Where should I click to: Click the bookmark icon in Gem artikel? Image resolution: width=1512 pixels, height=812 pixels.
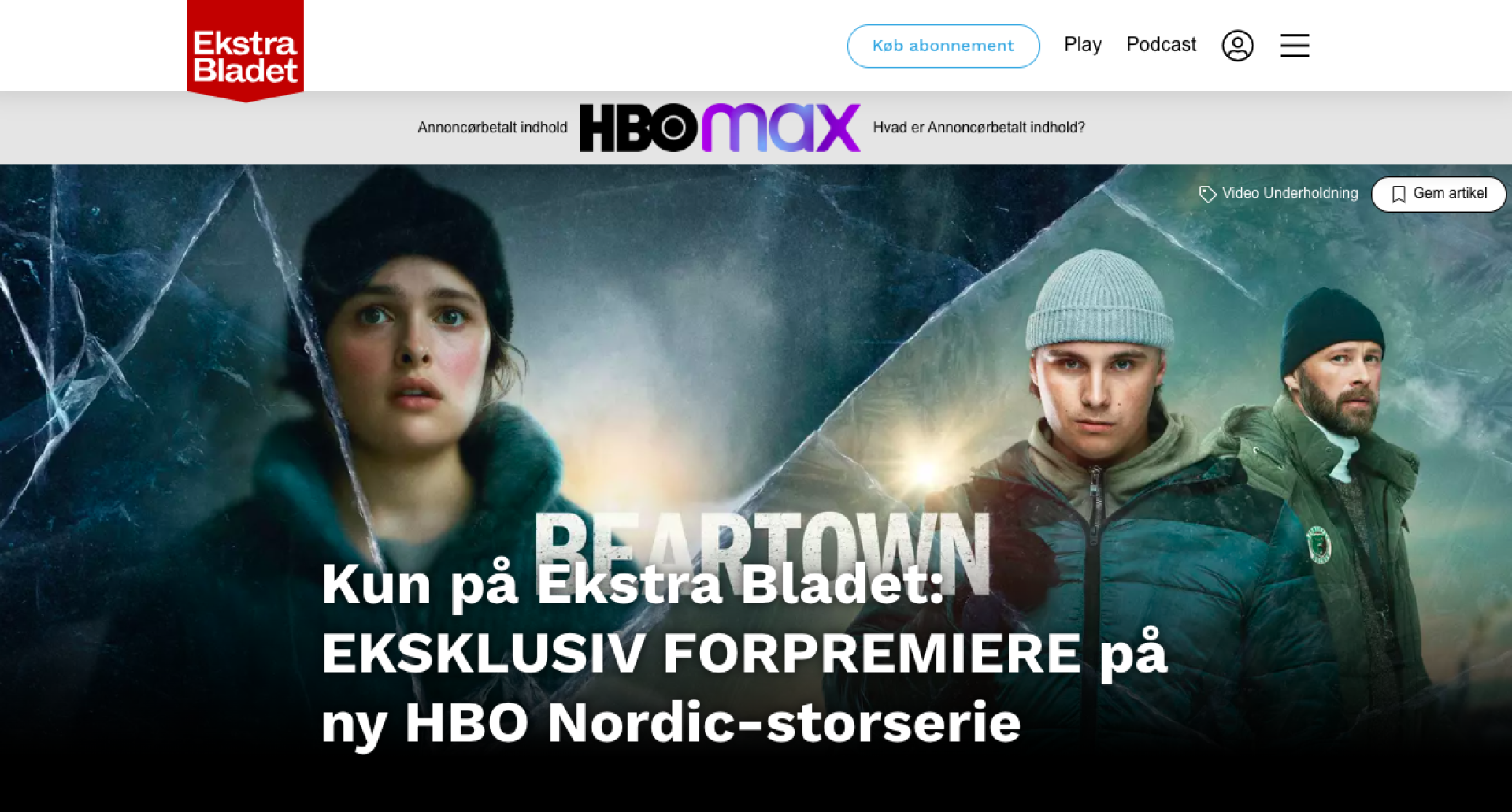tap(1399, 195)
